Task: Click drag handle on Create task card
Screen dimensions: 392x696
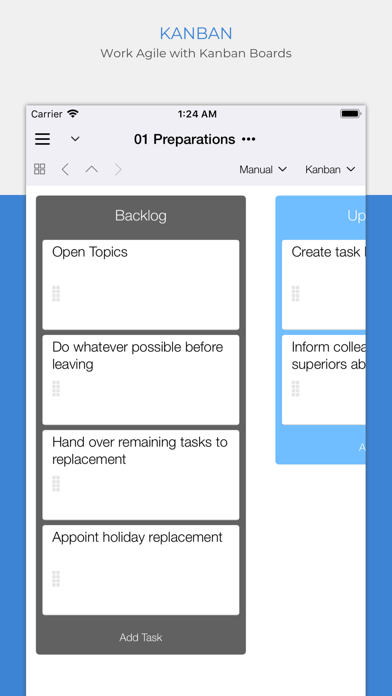Action: click(x=295, y=293)
